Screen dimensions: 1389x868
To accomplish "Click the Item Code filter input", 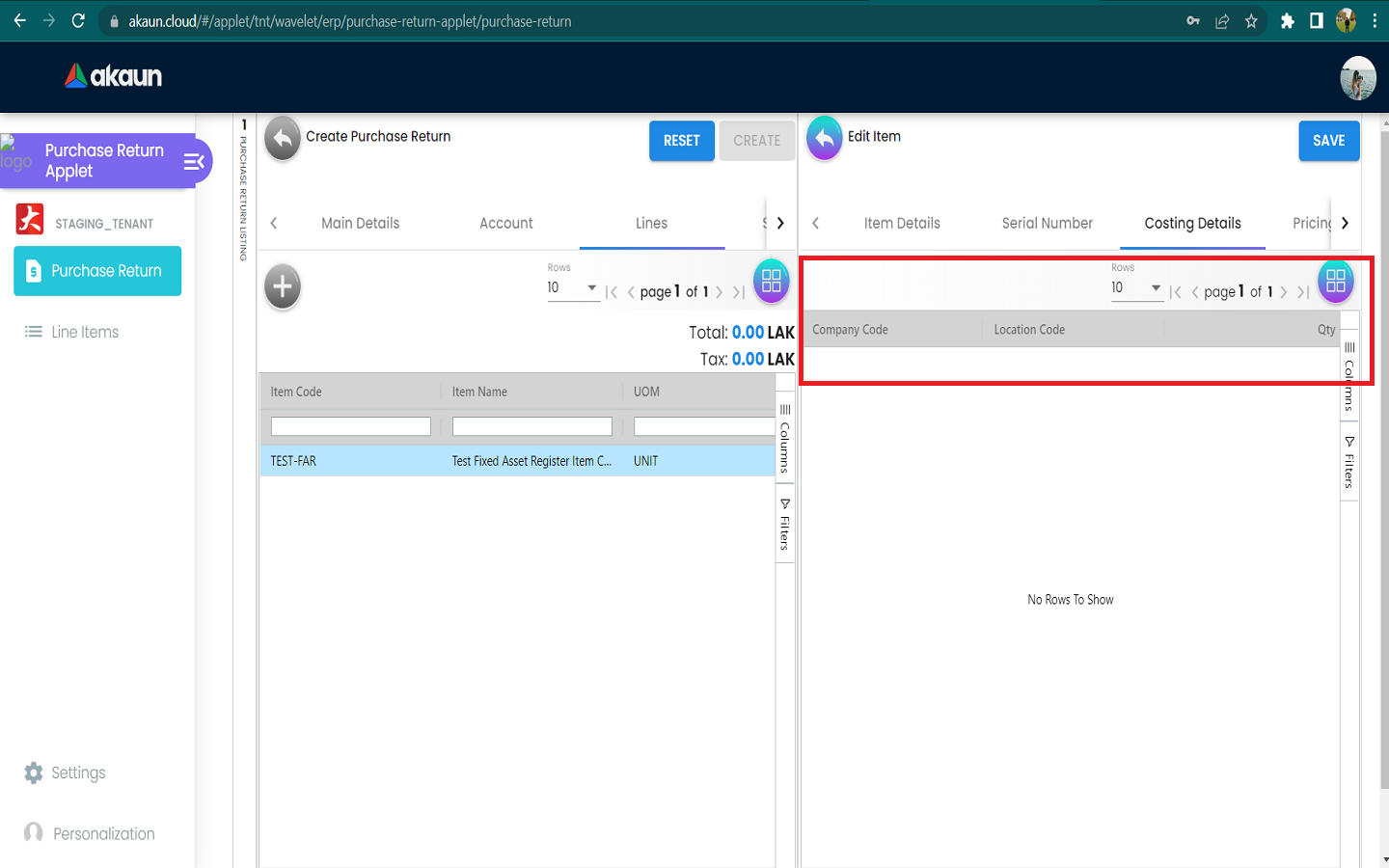I will [x=351, y=426].
